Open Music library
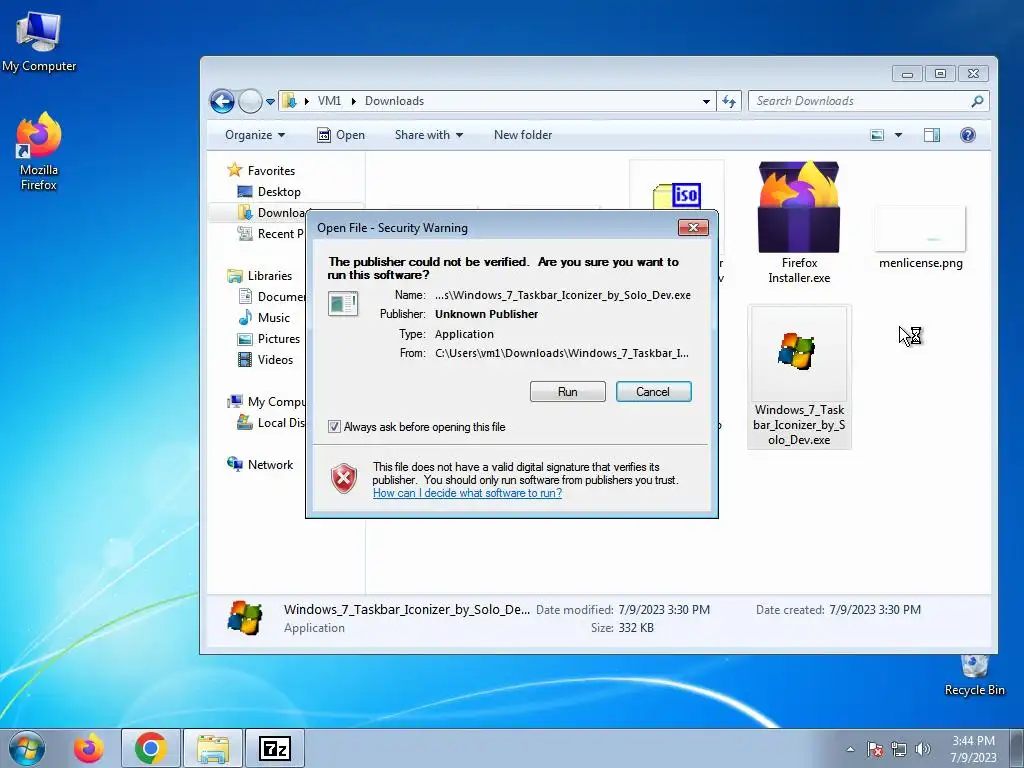The width and height of the screenshot is (1024, 768). coord(264,318)
